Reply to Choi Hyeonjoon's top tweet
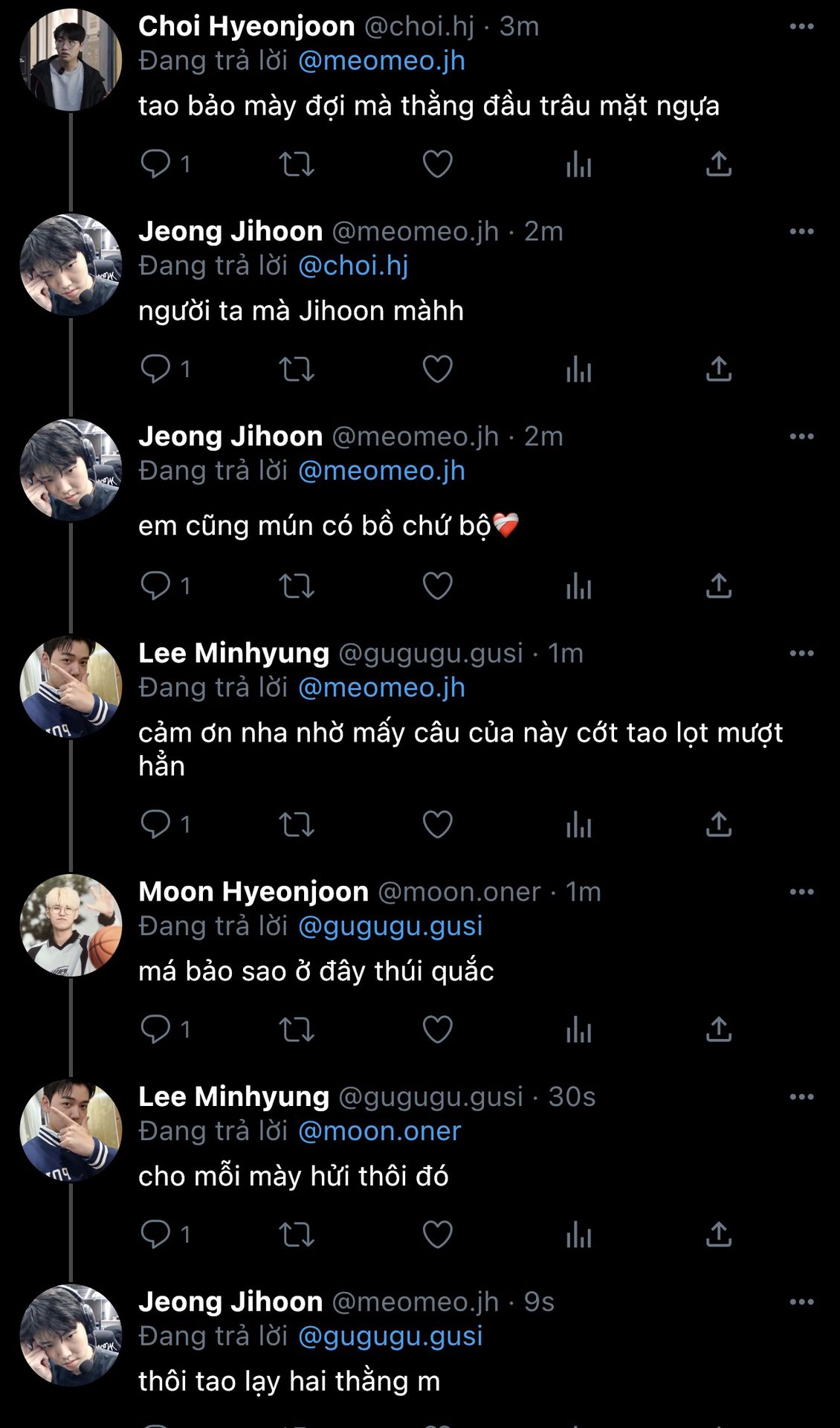 (155, 164)
